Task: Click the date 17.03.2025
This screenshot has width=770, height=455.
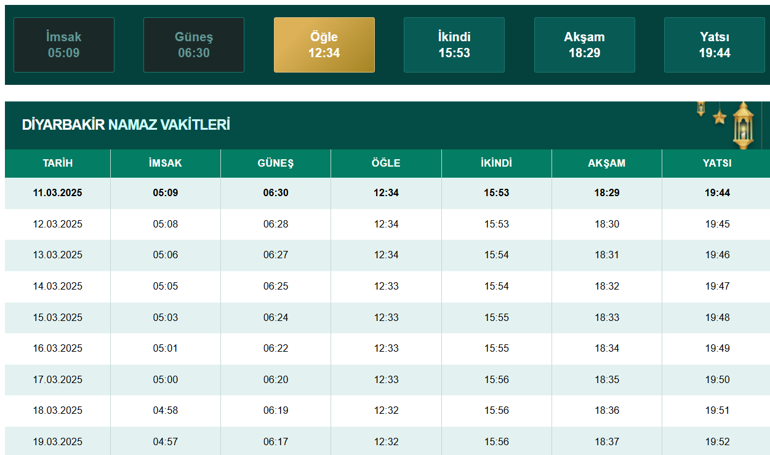Action: tap(57, 379)
